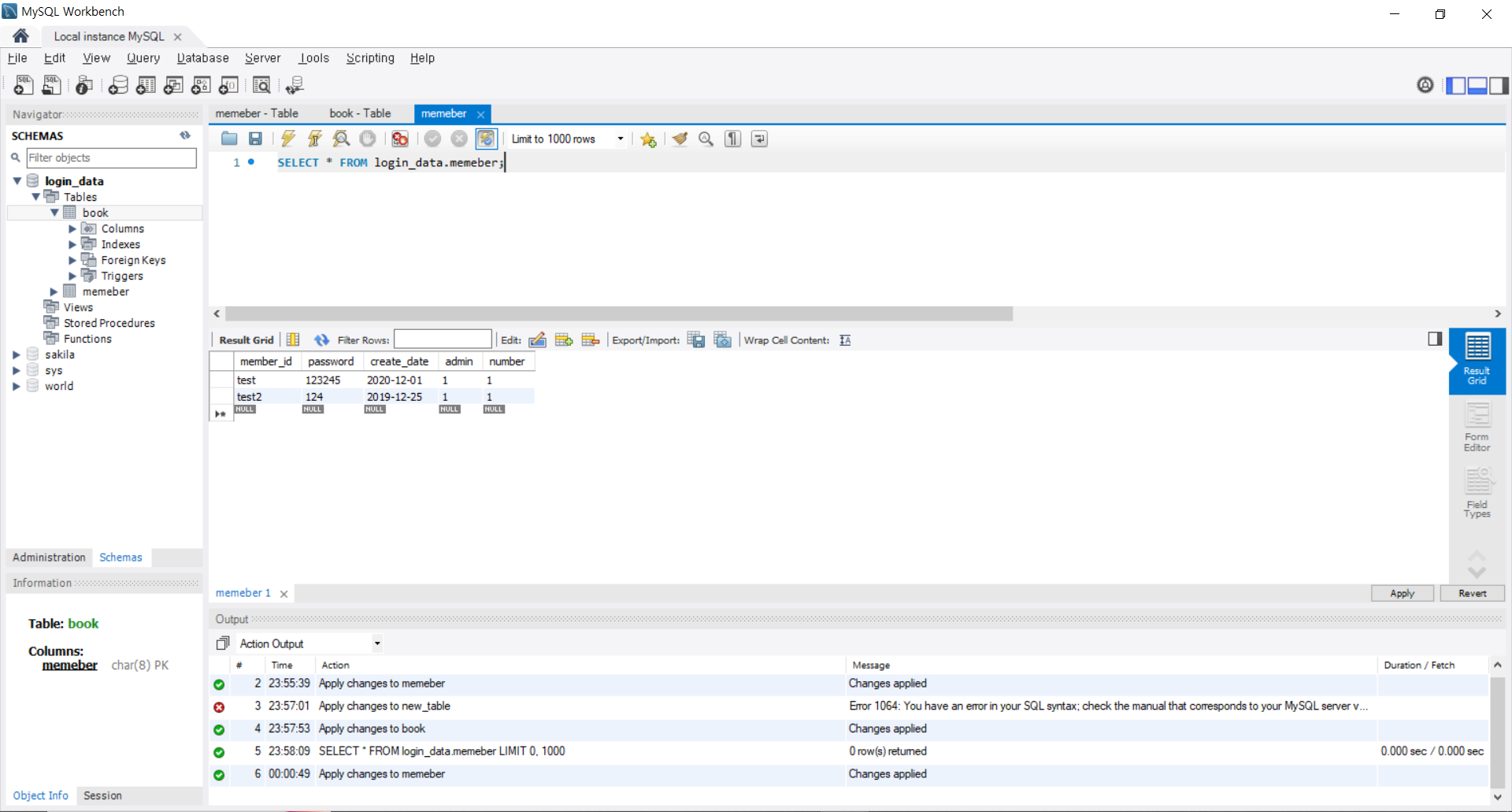
Task: Open the object inspector toolbar icon
Action: [84, 85]
